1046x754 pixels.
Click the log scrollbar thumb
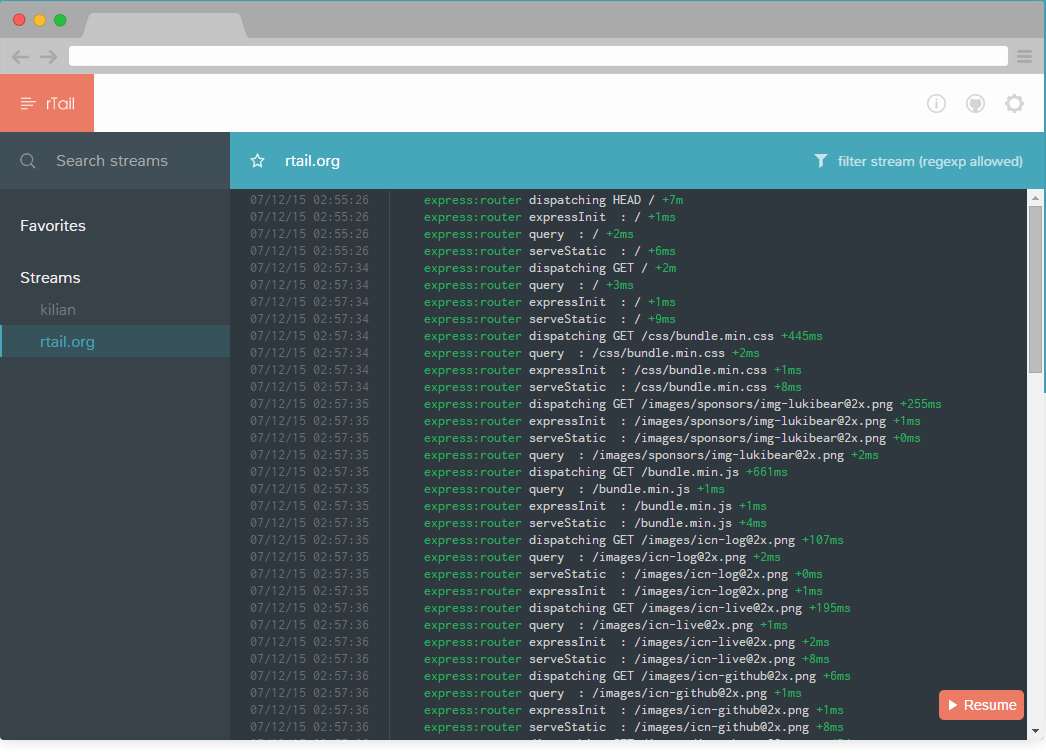(x=1035, y=290)
